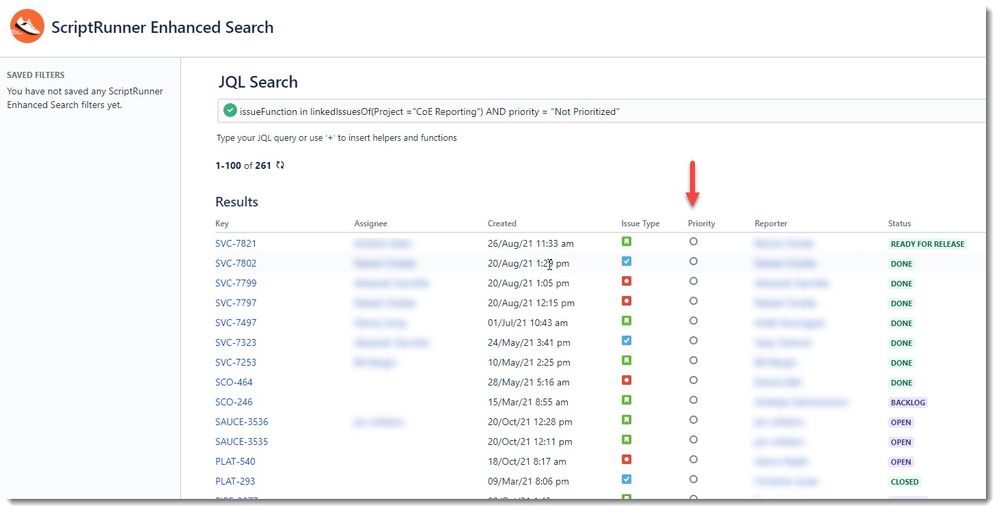Click the 1-100 of 261 results count
The height and width of the screenshot is (512, 999).
point(243,166)
